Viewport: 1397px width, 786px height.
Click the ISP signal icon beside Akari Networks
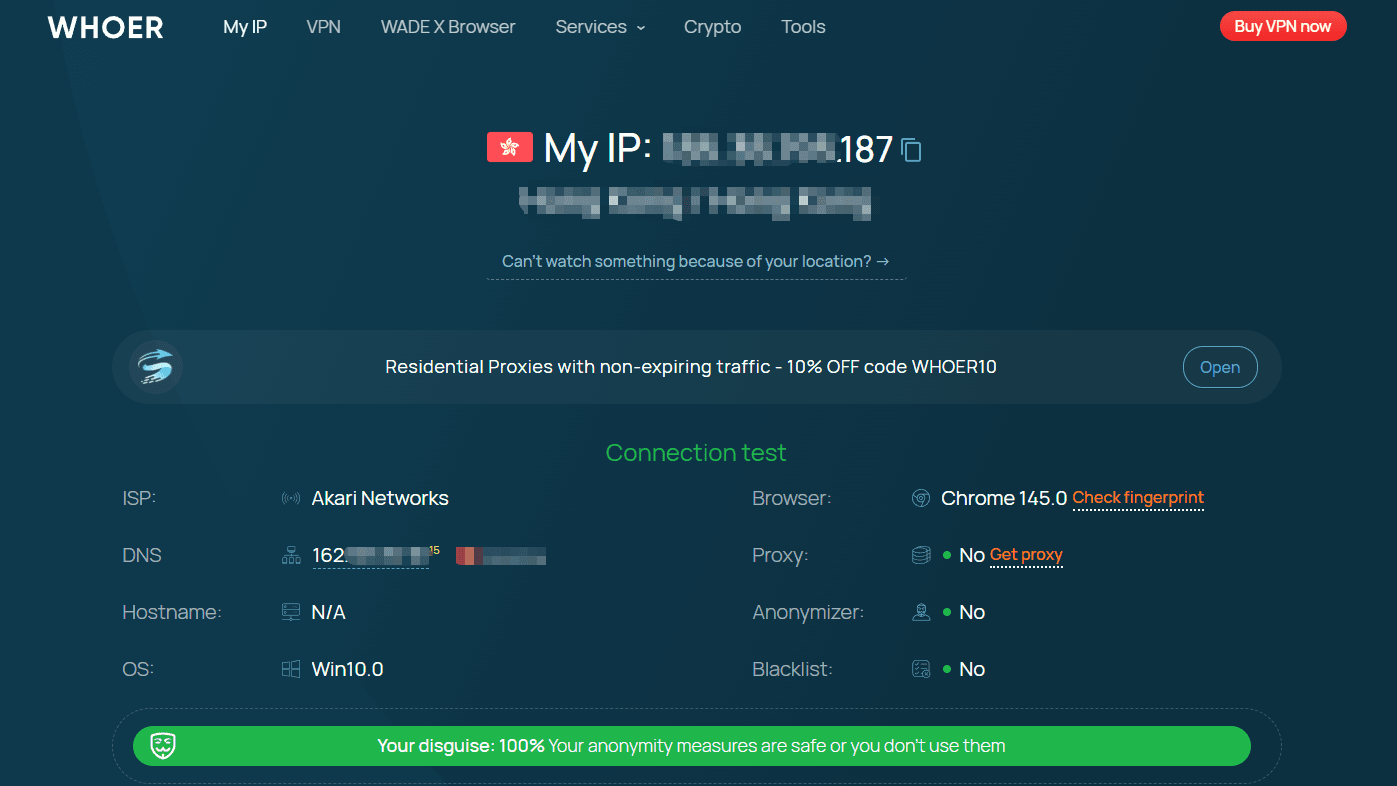(x=291, y=498)
